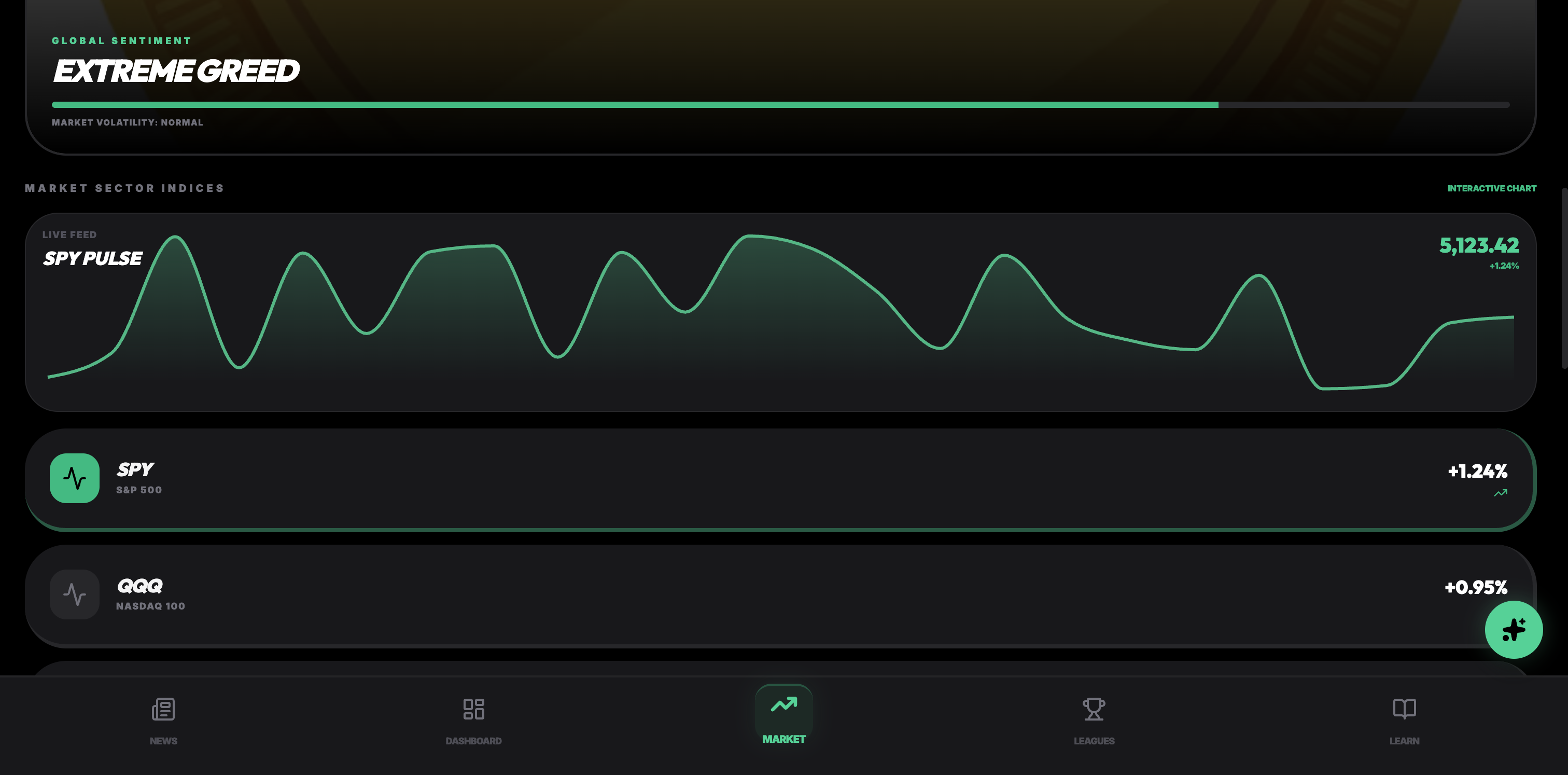This screenshot has width=1568, height=775.
Task: Click the SPY PULSE chart title
Action: 92,258
